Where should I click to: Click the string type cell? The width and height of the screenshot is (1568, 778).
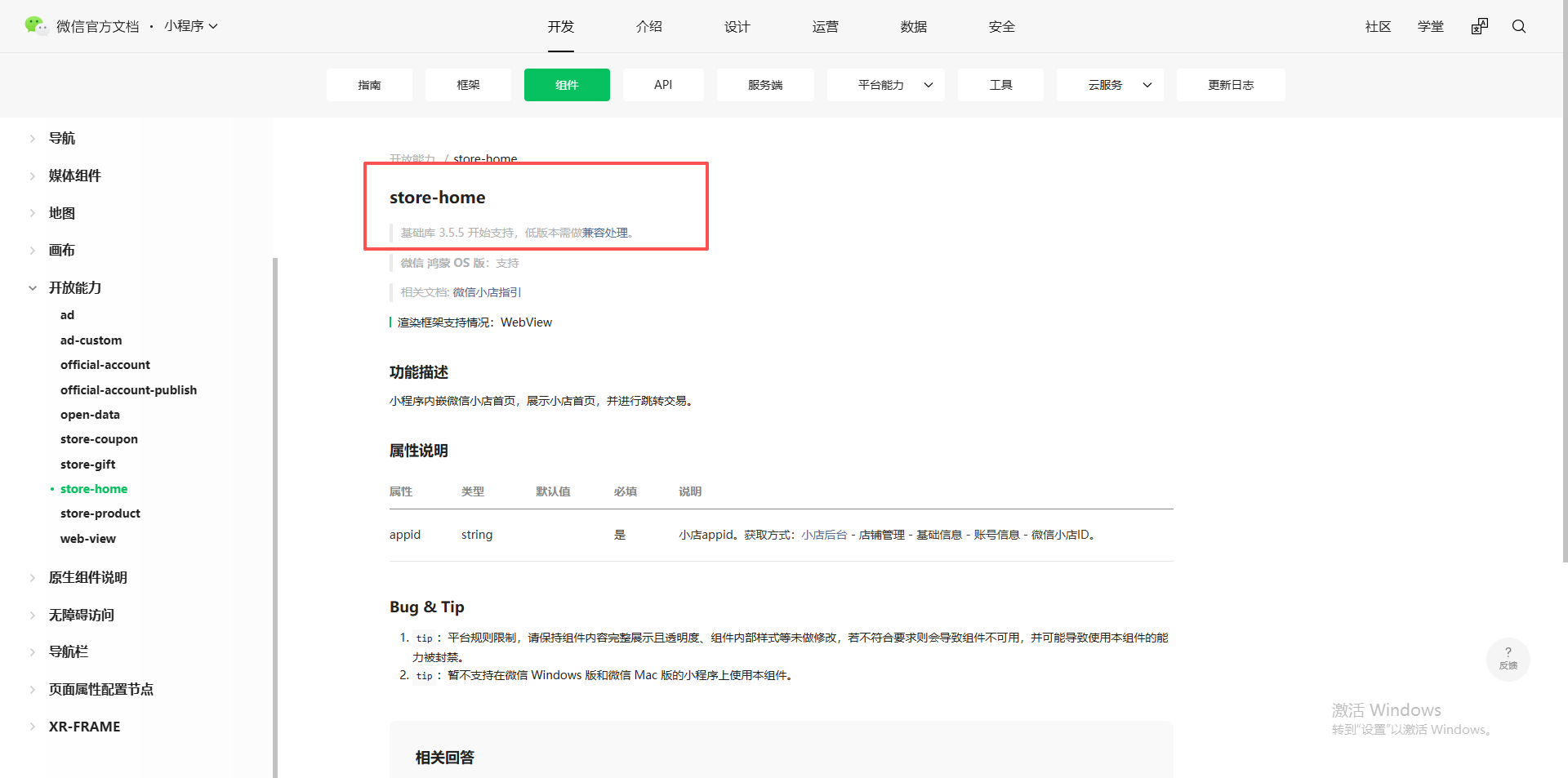[477, 535]
